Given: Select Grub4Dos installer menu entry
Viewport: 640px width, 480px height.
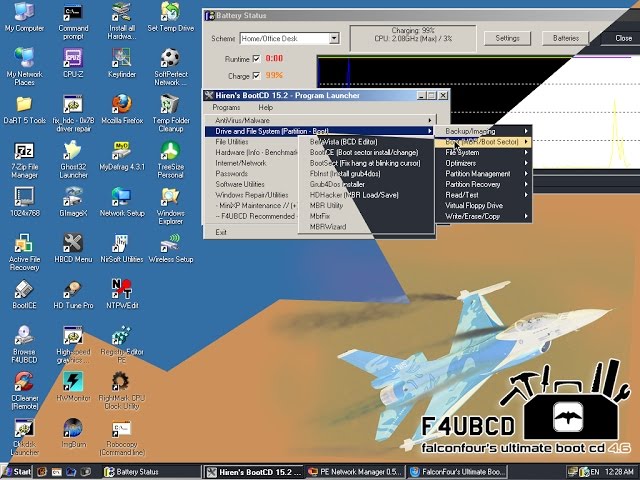Looking at the screenshot, I should point(366,184).
